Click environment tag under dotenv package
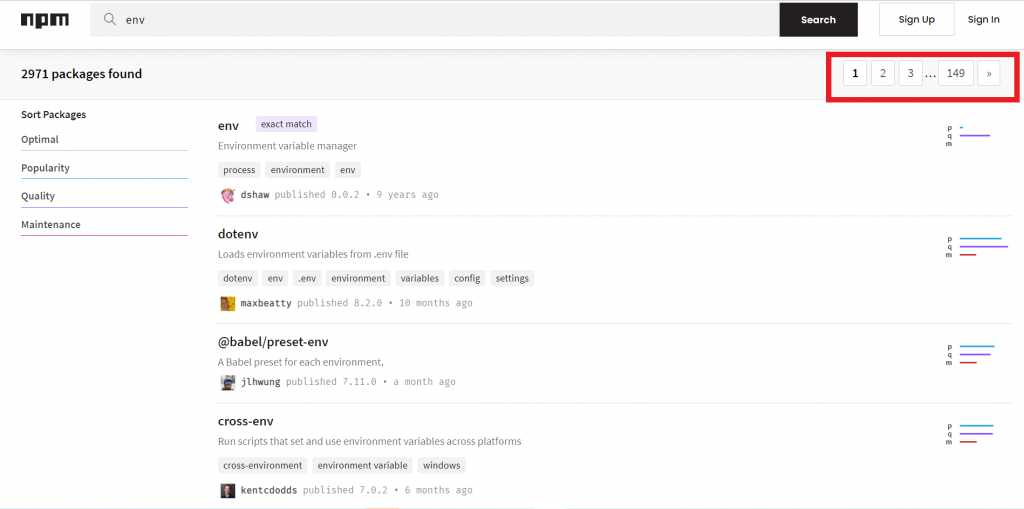 click(x=359, y=278)
